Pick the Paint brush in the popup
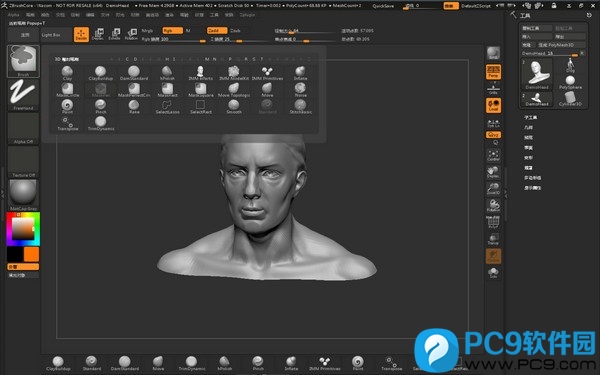Viewport: 600px width, 375px height. (67, 106)
